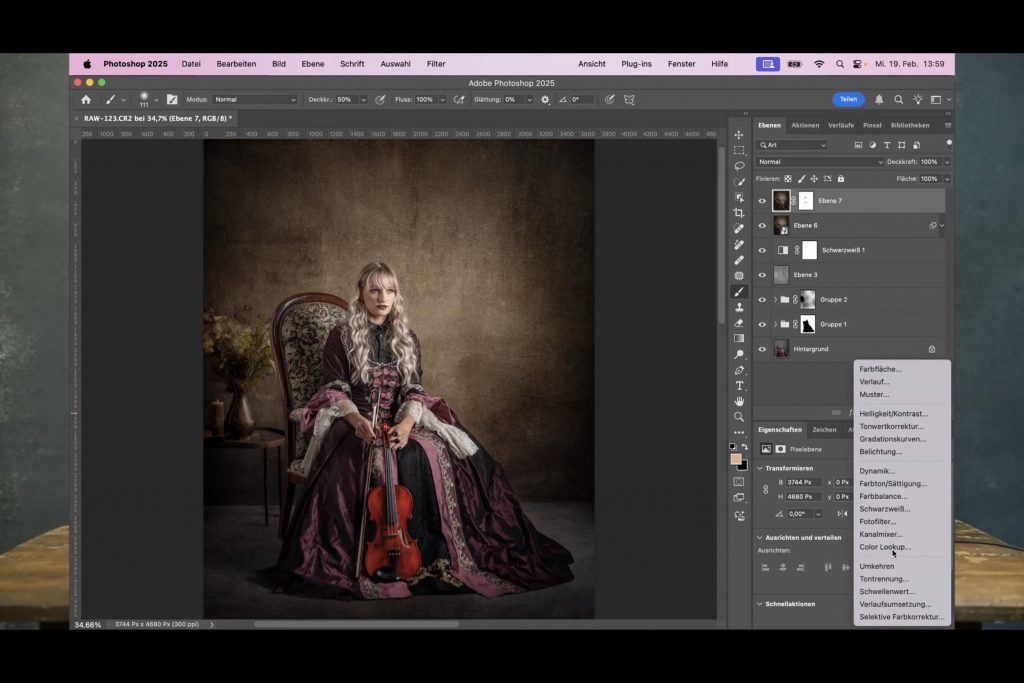Screen dimensions: 1024x683
Task: Switch to the Aktionen tab
Action: [805, 126]
